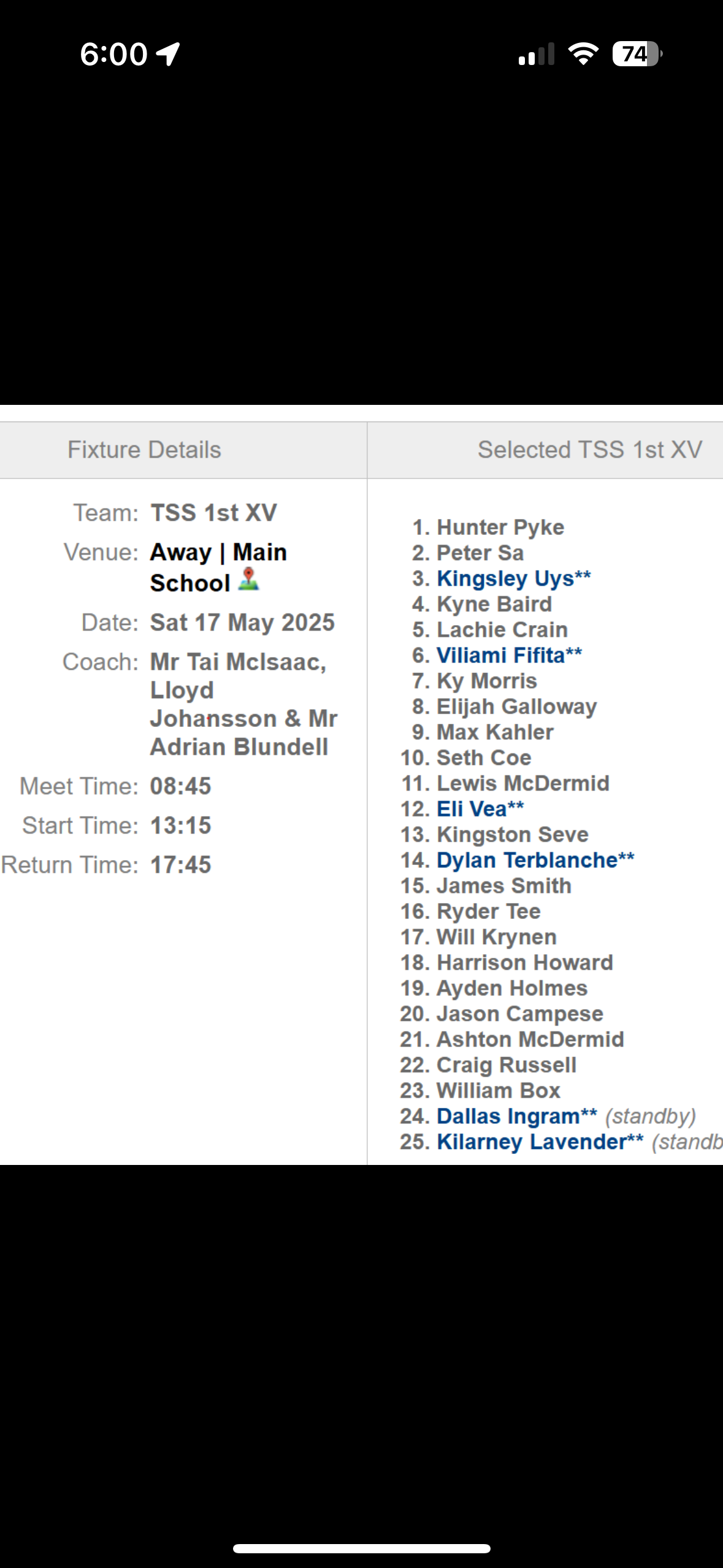Tap the Wi-Fi status icon
Image resolution: width=723 pixels, height=1568 pixels.
pyautogui.click(x=583, y=54)
